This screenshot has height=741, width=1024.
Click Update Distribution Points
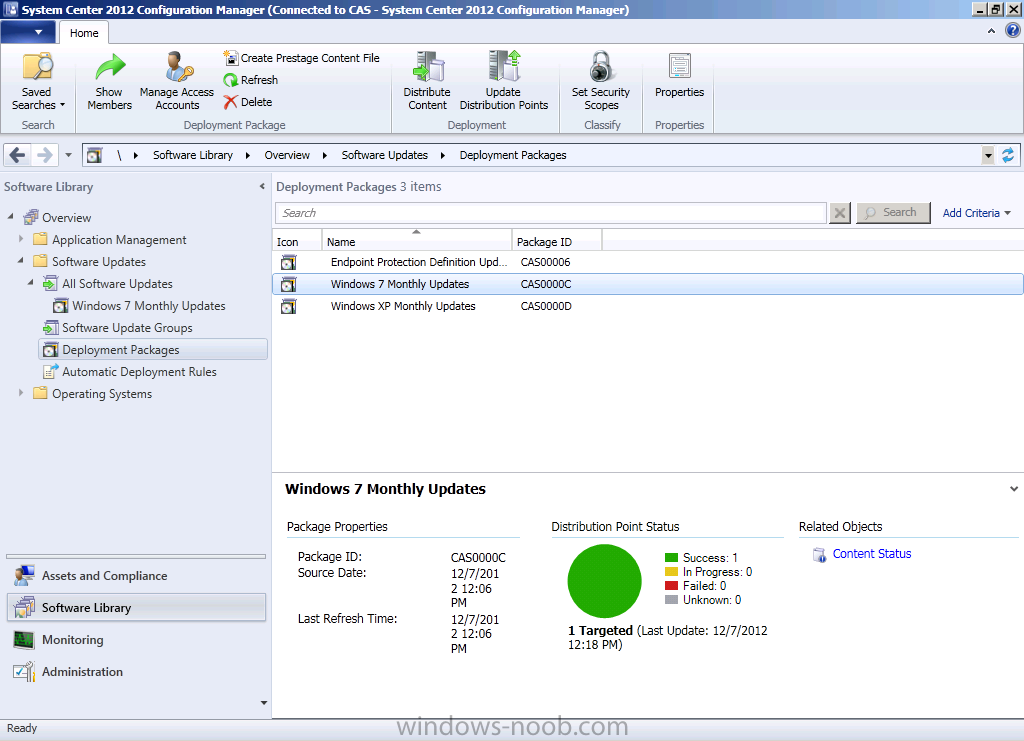[504, 82]
